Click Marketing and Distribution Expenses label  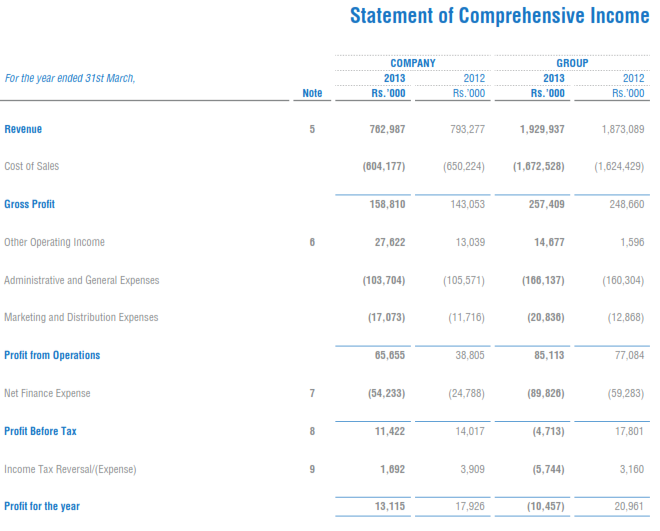point(81,317)
